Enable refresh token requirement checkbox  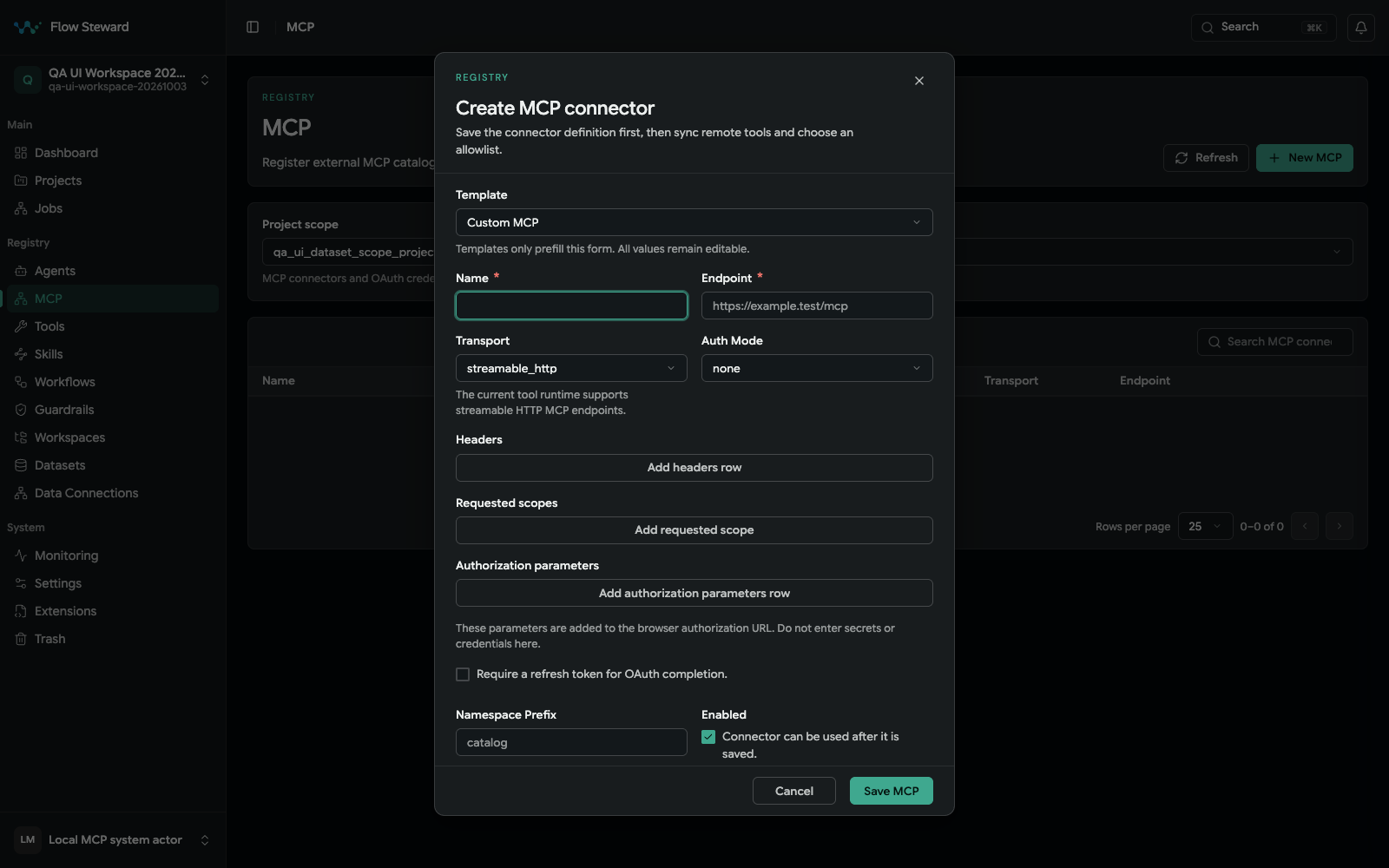click(463, 674)
